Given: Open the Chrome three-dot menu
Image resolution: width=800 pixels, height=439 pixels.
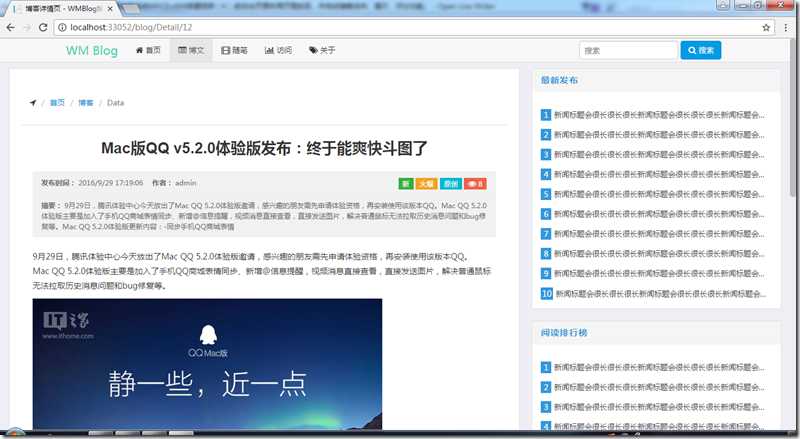Looking at the screenshot, I should [x=785, y=28].
